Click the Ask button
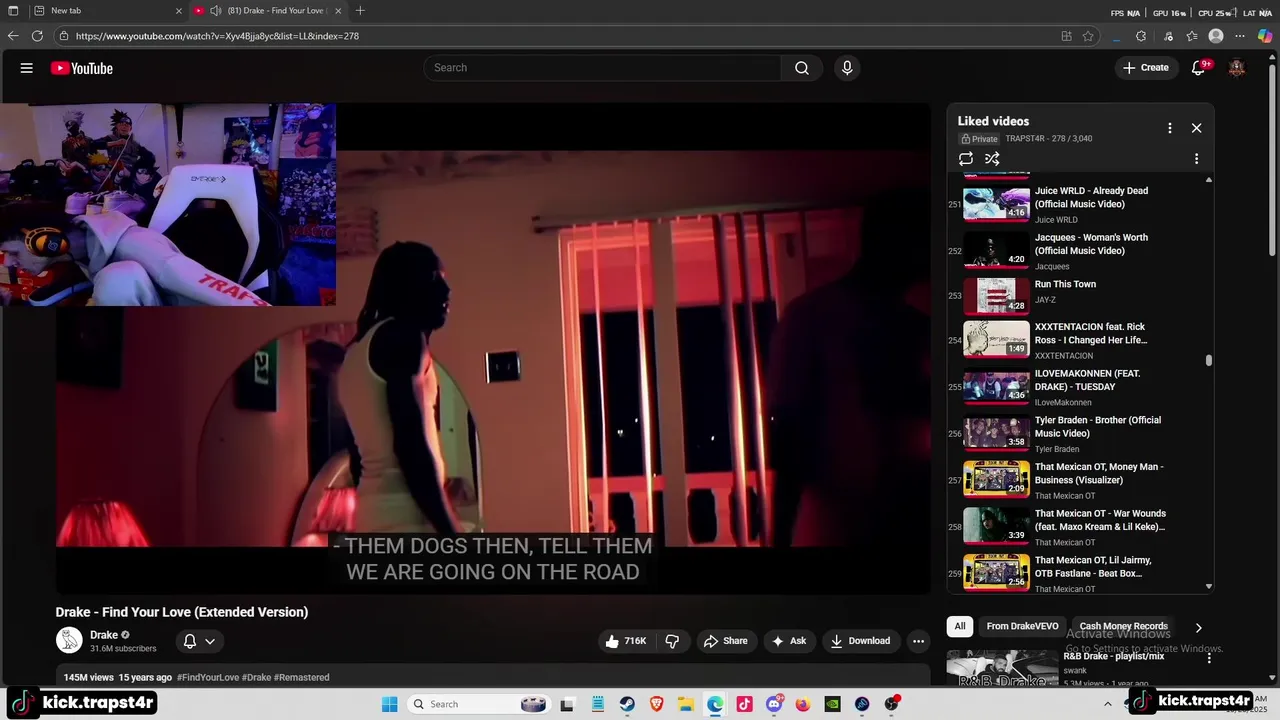 click(x=788, y=641)
